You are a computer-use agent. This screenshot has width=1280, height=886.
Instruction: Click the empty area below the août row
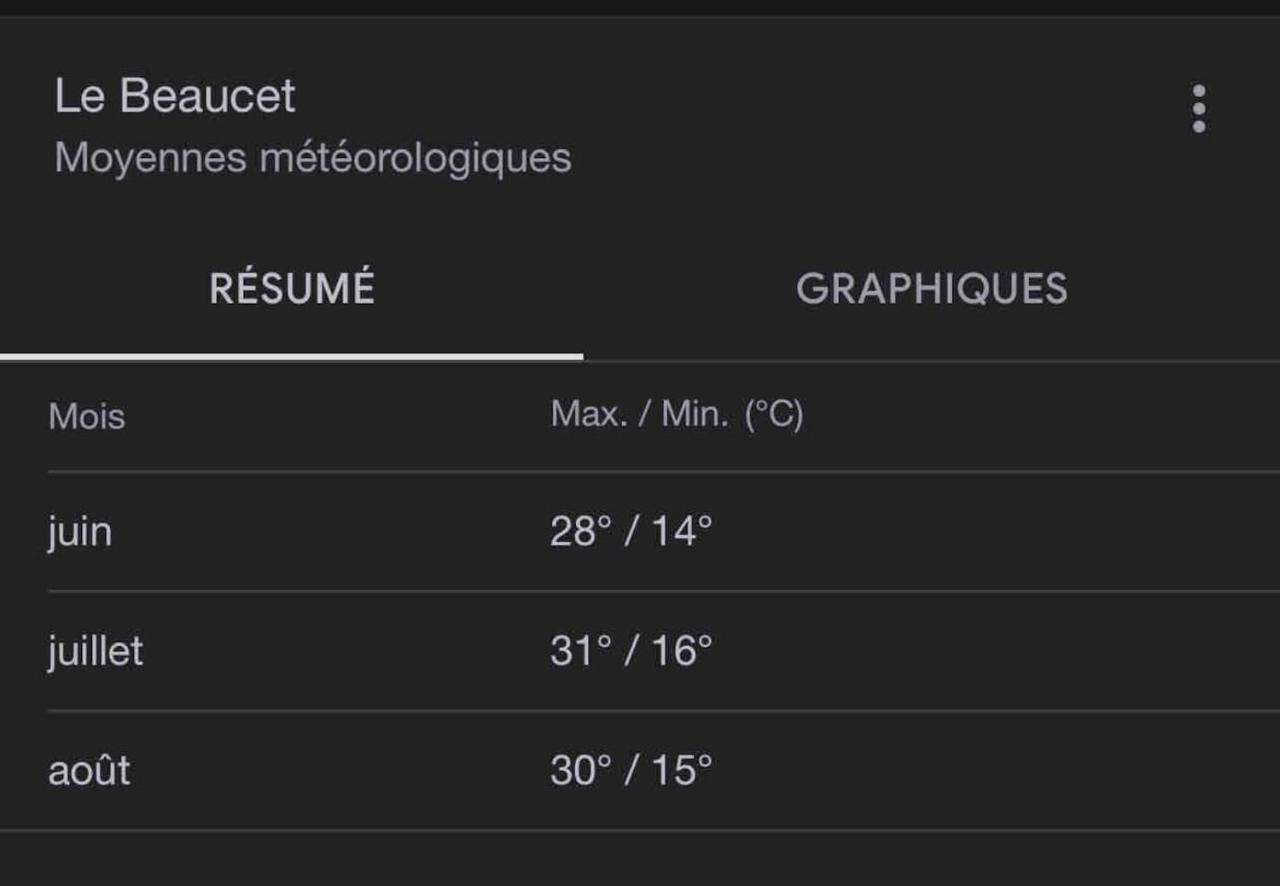tap(640, 859)
